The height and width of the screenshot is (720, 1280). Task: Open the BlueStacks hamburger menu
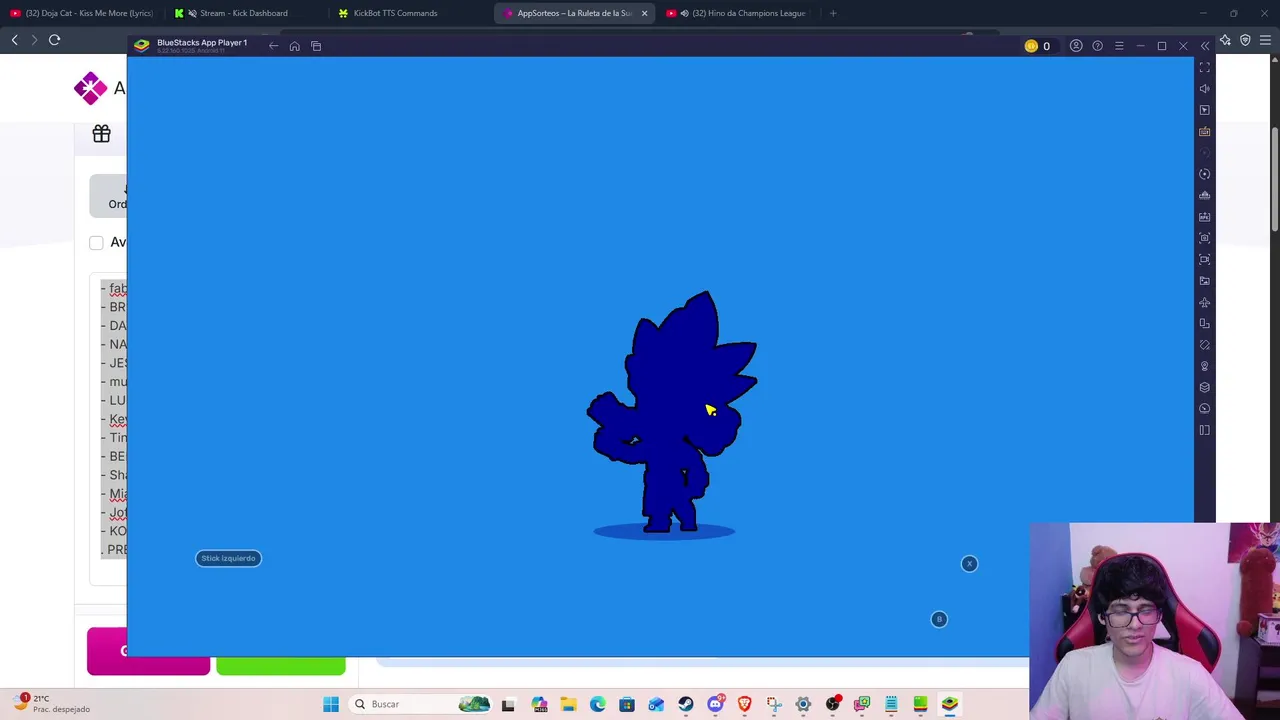(x=1119, y=46)
